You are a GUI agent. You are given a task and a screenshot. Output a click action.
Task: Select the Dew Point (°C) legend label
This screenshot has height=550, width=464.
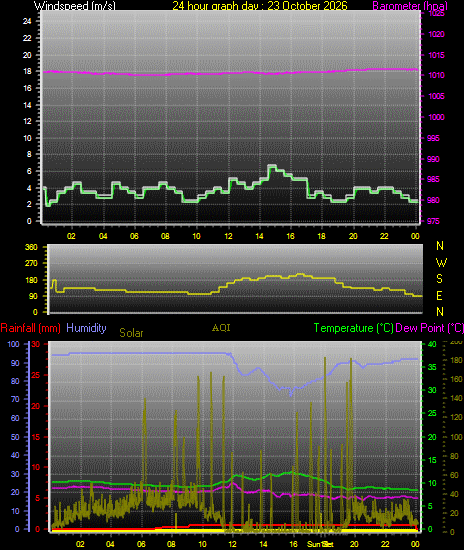point(429,328)
